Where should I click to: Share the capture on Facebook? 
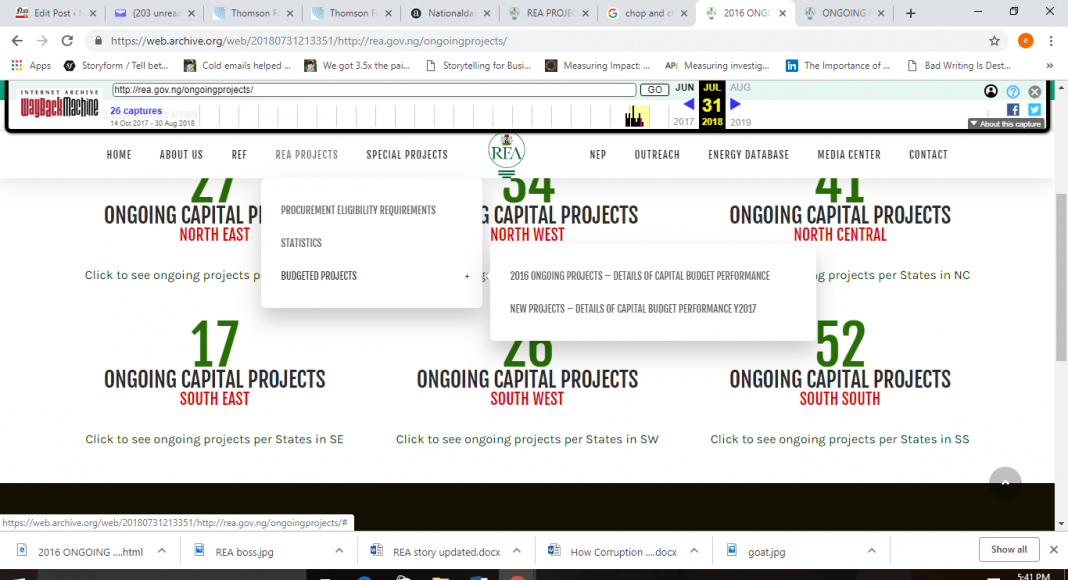tap(1013, 109)
